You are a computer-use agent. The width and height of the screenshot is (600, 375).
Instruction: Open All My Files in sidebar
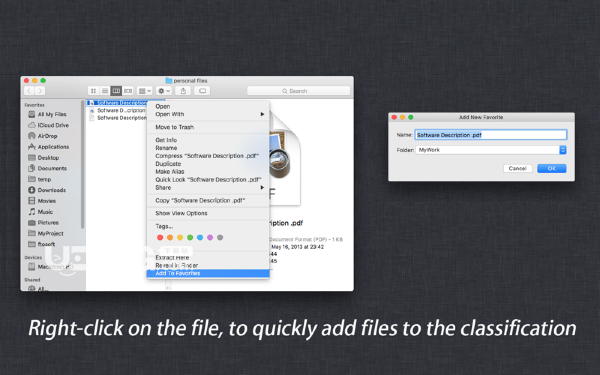pos(52,114)
